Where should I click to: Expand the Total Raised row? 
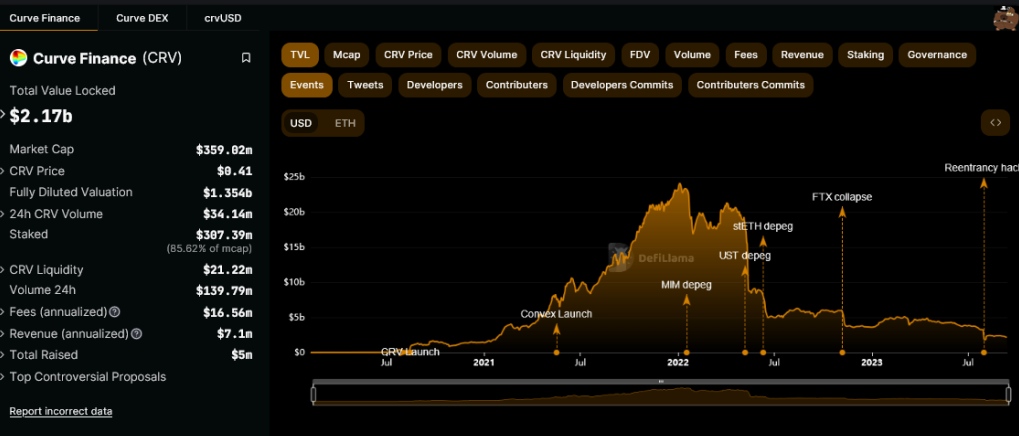pyautogui.click(x=3, y=355)
